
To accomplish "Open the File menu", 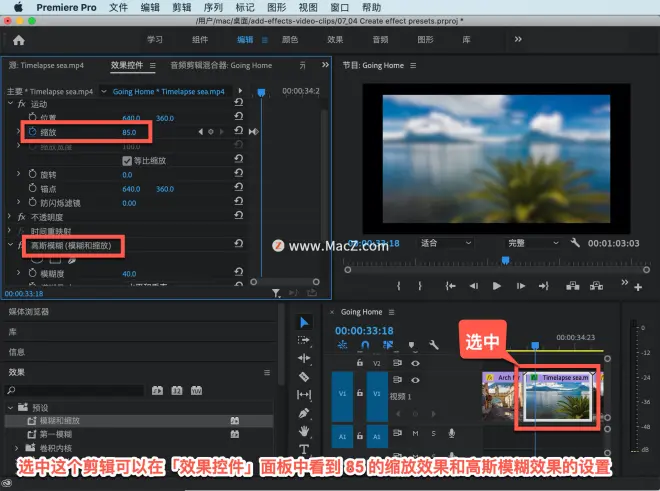I will pos(118,7).
